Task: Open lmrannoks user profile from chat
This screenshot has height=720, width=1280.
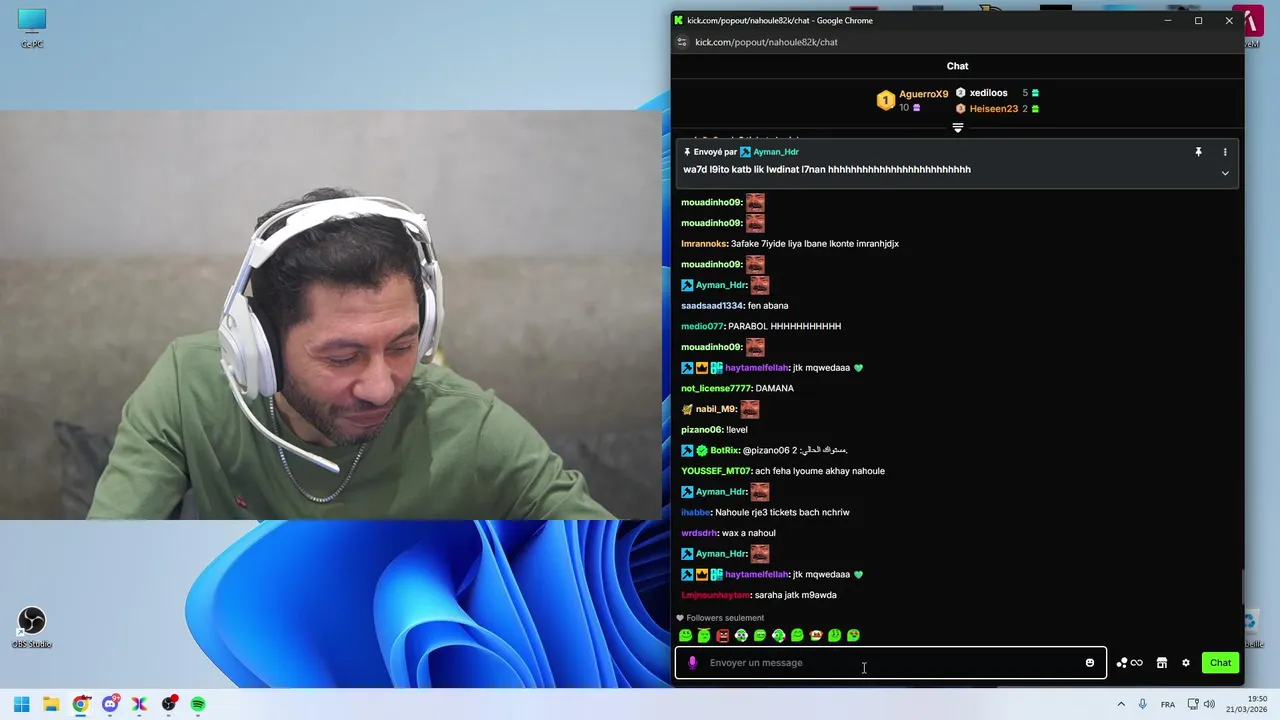Action: [x=704, y=244]
